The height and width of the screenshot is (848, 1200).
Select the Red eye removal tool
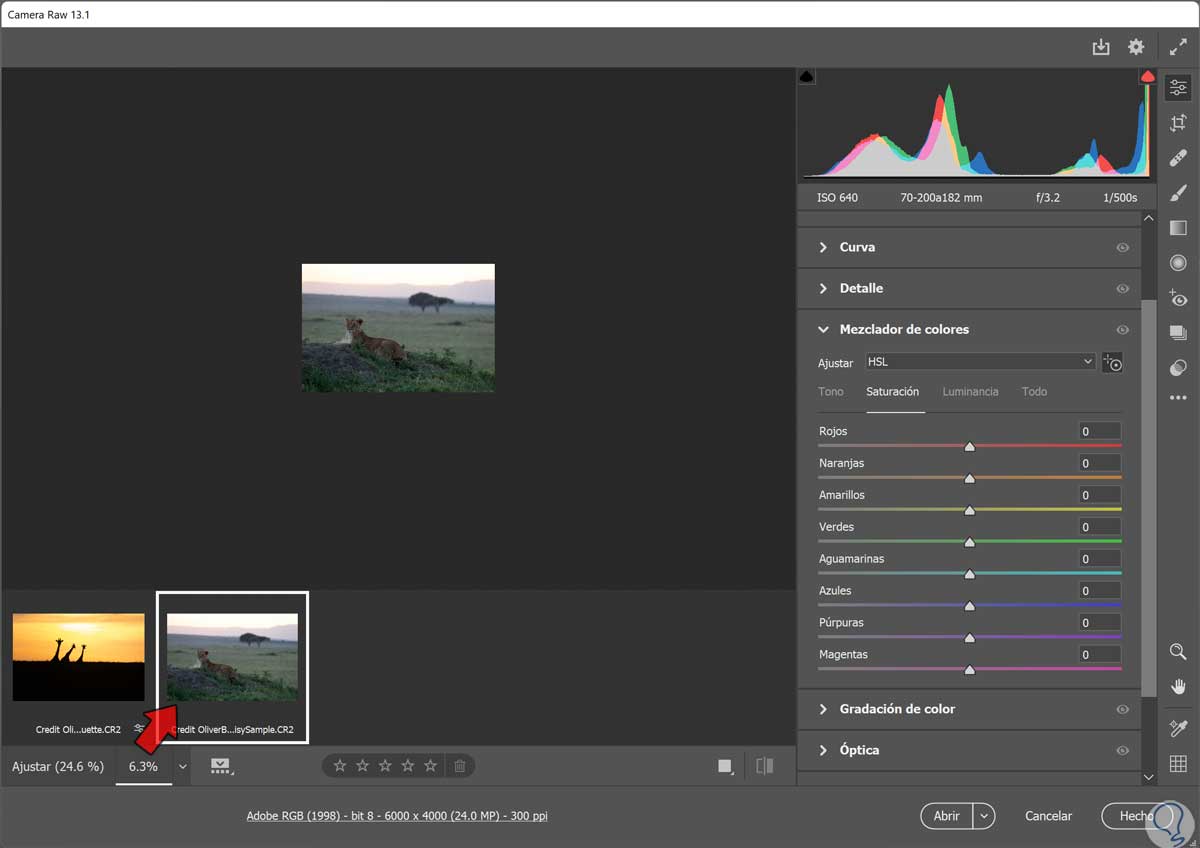[x=1178, y=298]
